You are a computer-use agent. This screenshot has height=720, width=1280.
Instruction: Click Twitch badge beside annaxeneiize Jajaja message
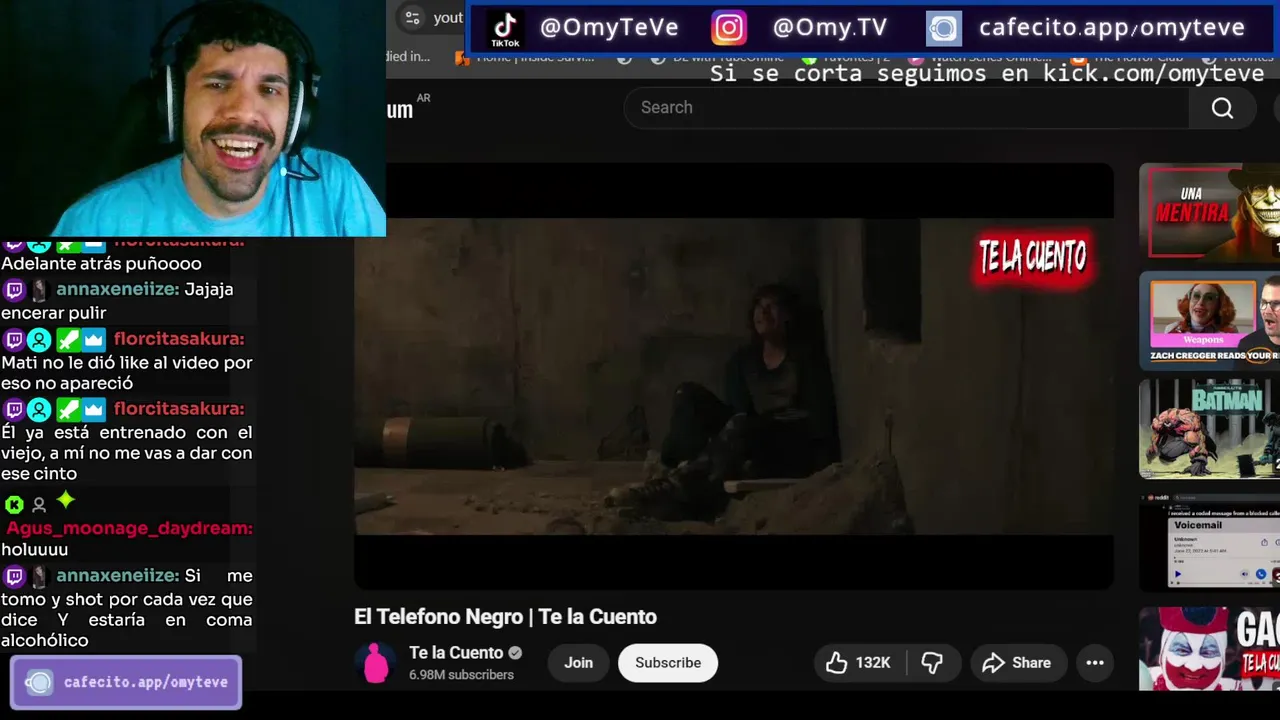pyautogui.click(x=14, y=291)
